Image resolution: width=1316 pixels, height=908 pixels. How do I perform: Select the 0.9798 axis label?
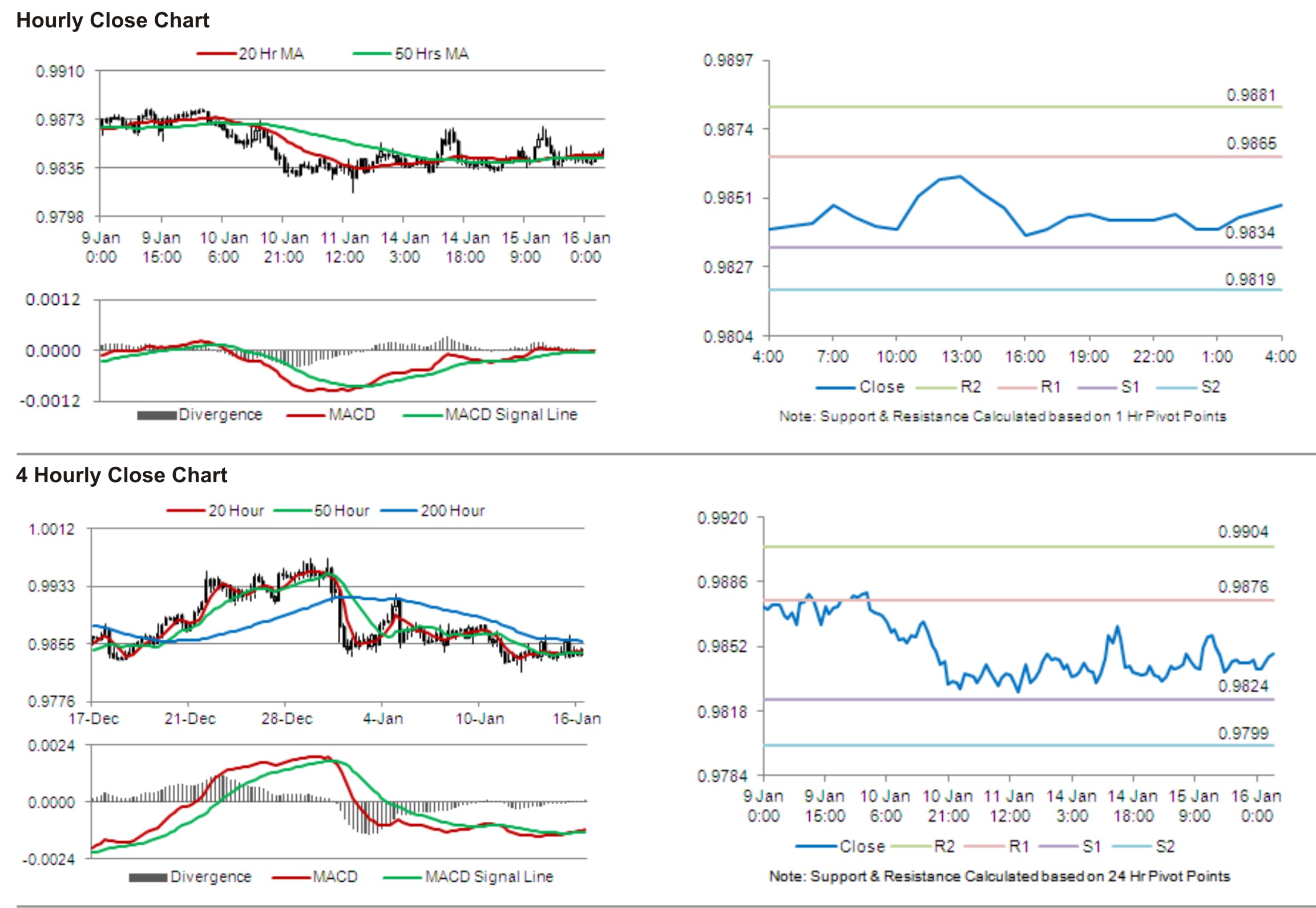(x=60, y=217)
